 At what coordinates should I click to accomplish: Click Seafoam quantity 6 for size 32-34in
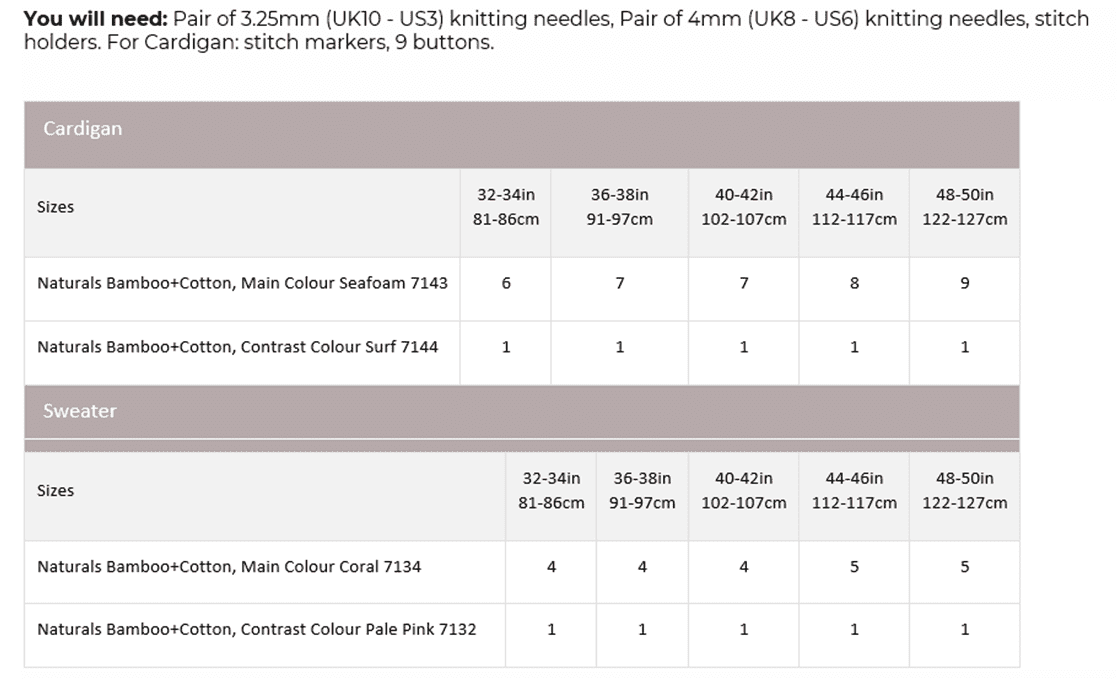pyautogui.click(x=506, y=283)
